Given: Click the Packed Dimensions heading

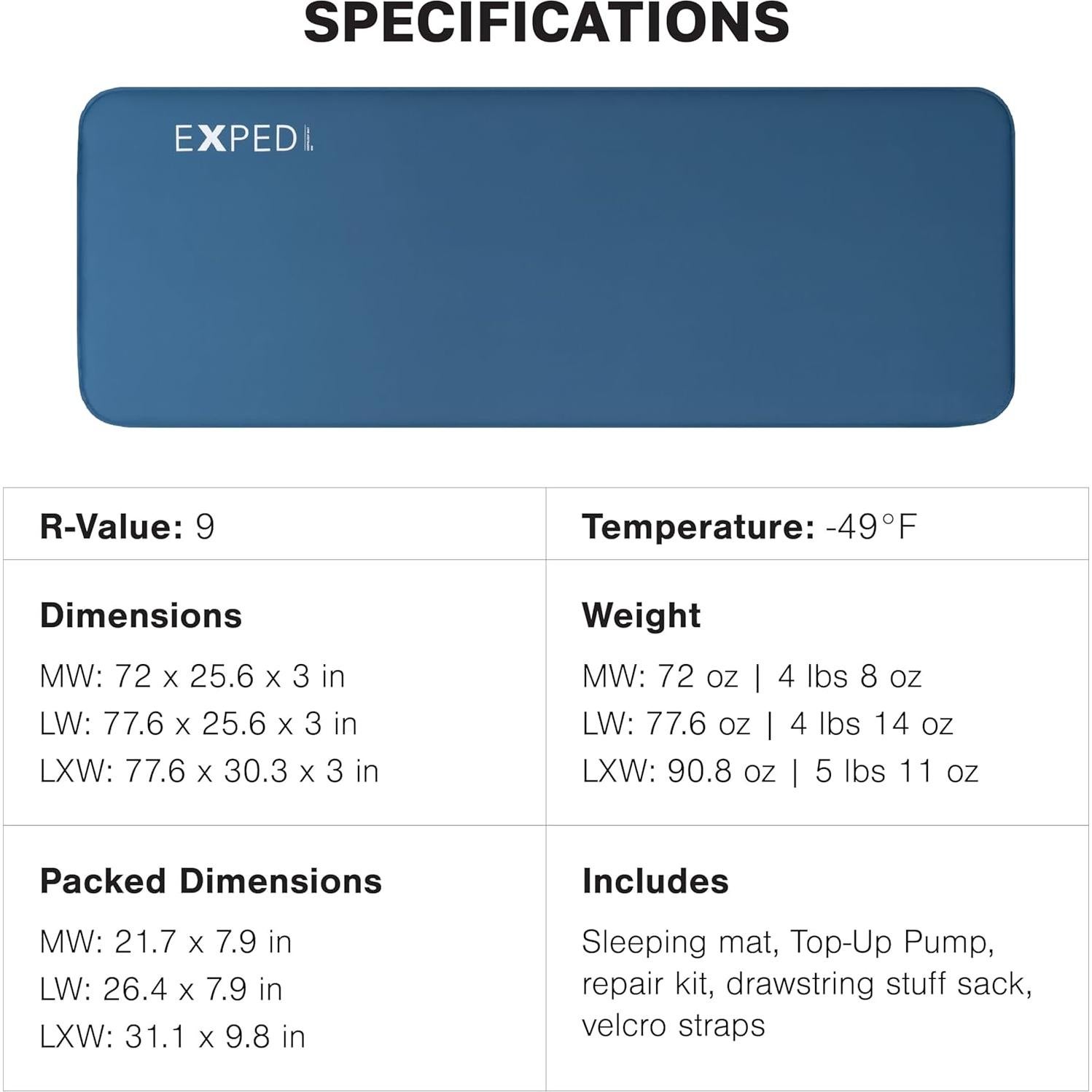Looking at the screenshot, I should [211, 881].
